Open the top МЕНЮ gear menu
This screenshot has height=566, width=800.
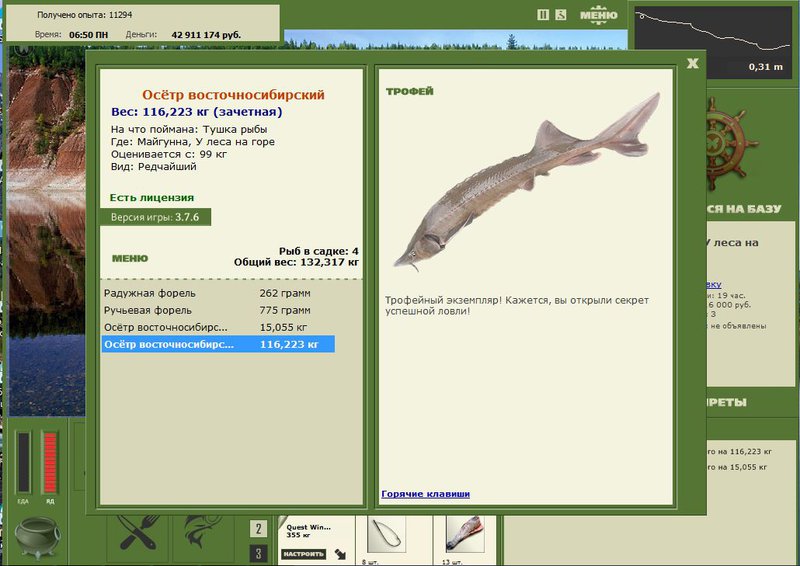(598, 15)
